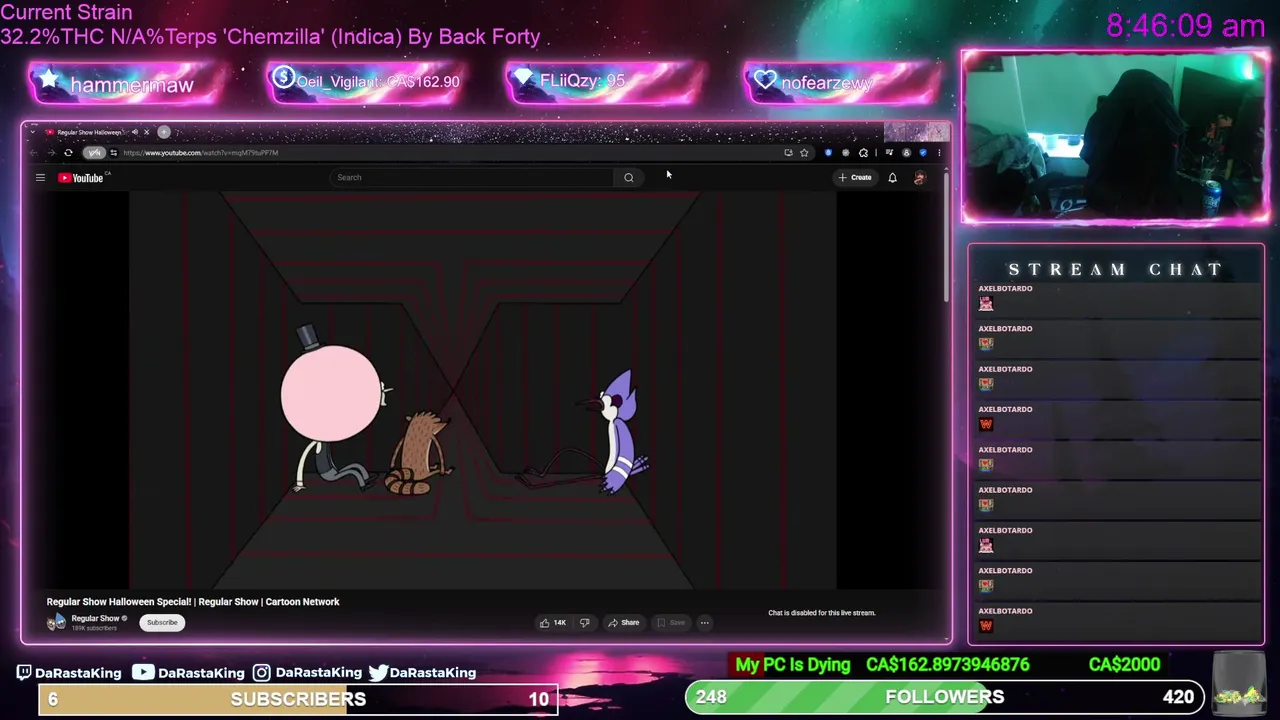Image resolution: width=1280 pixels, height=720 pixels.
Task: Click the Twitch DaRastaKing handle
Action: [x=69, y=673]
